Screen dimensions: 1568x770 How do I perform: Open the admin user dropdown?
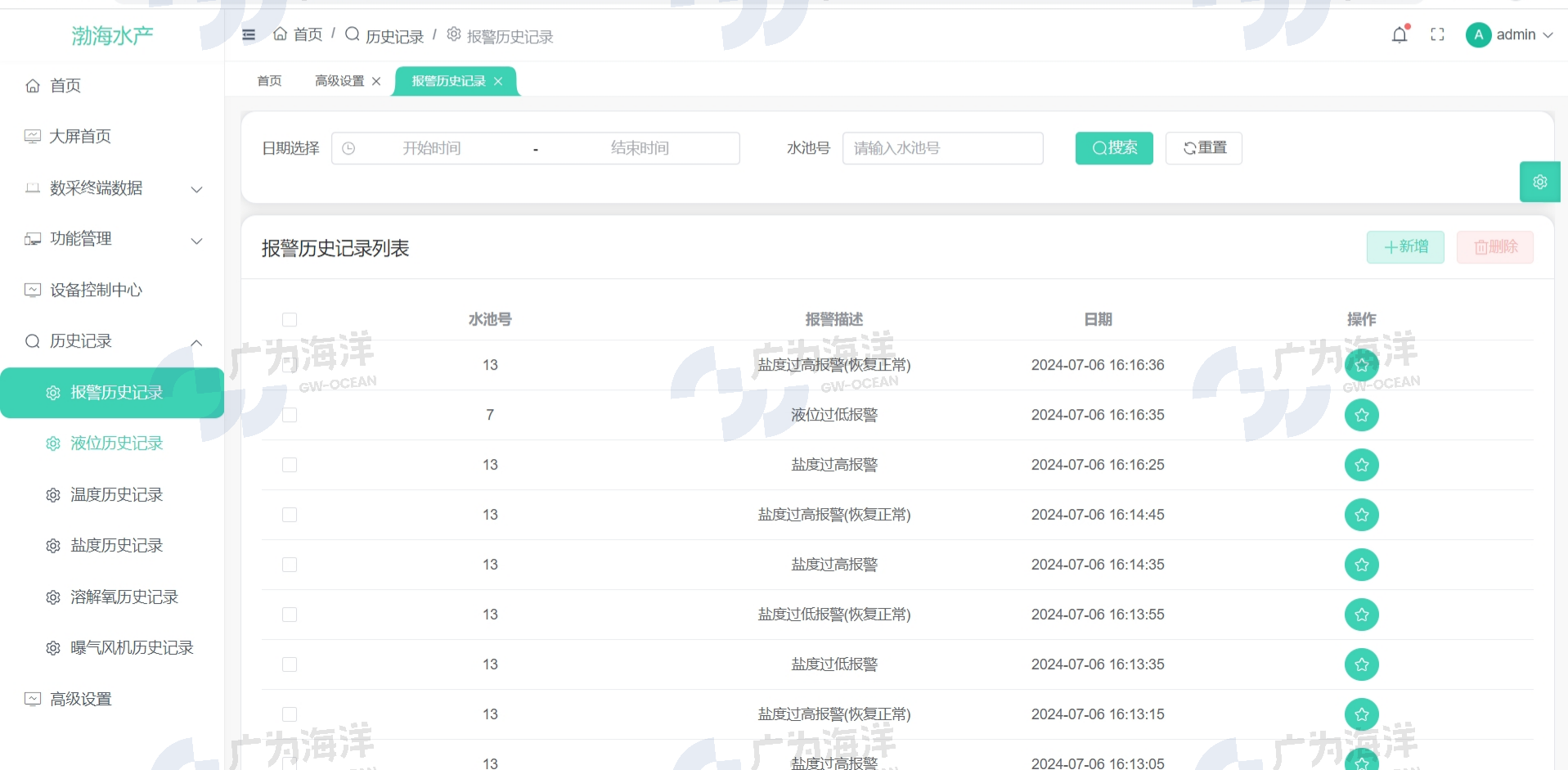(1509, 34)
